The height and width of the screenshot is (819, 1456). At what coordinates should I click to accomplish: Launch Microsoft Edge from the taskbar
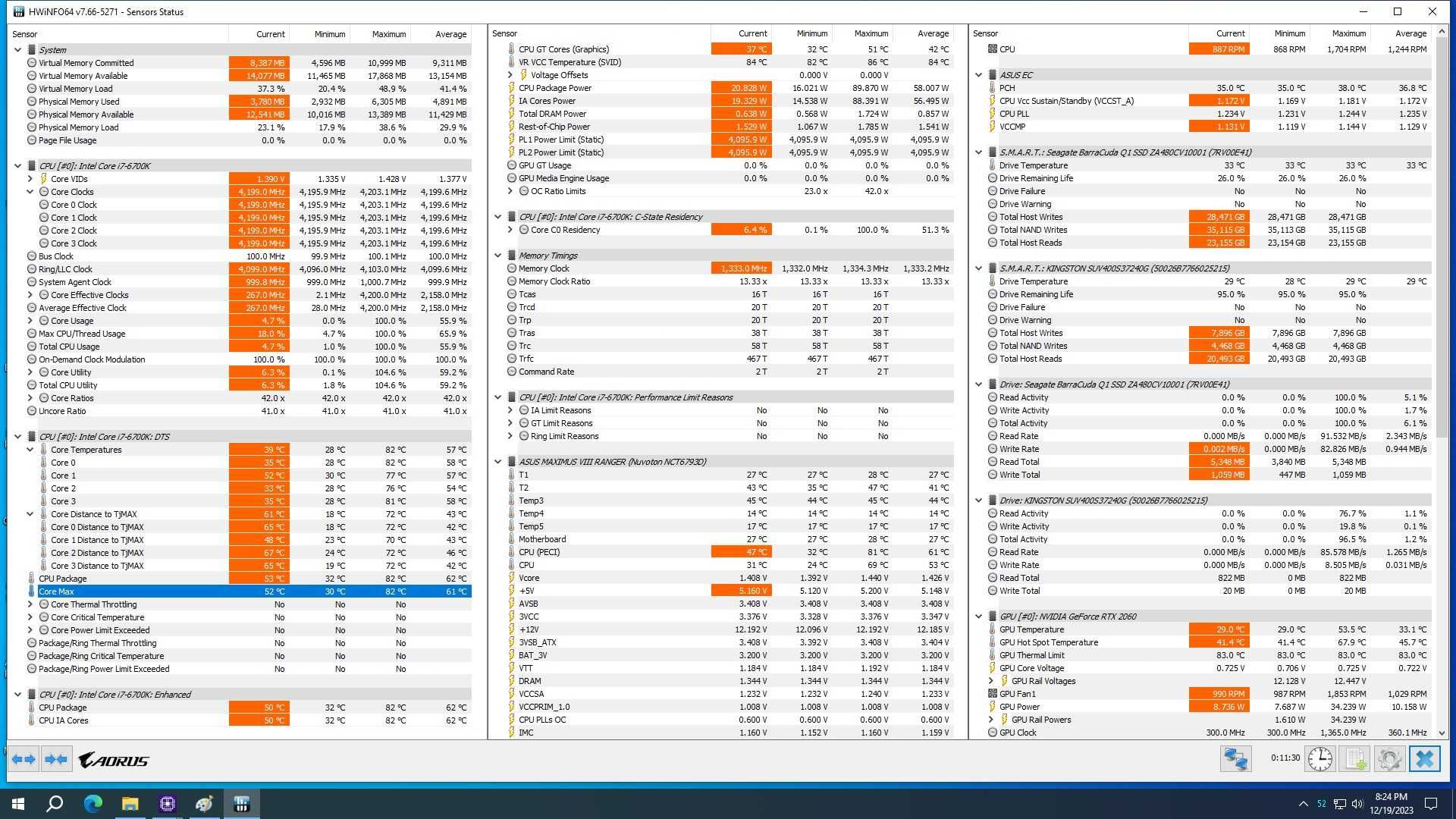93,804
